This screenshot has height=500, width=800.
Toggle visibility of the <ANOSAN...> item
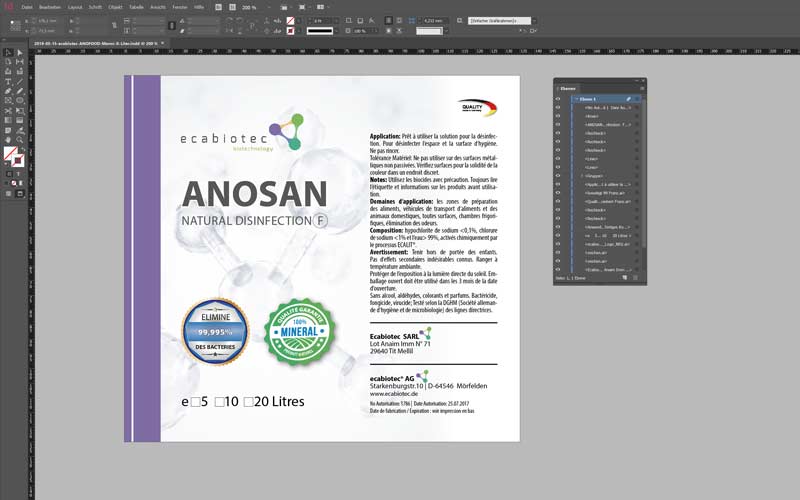[x=558, y=124]
